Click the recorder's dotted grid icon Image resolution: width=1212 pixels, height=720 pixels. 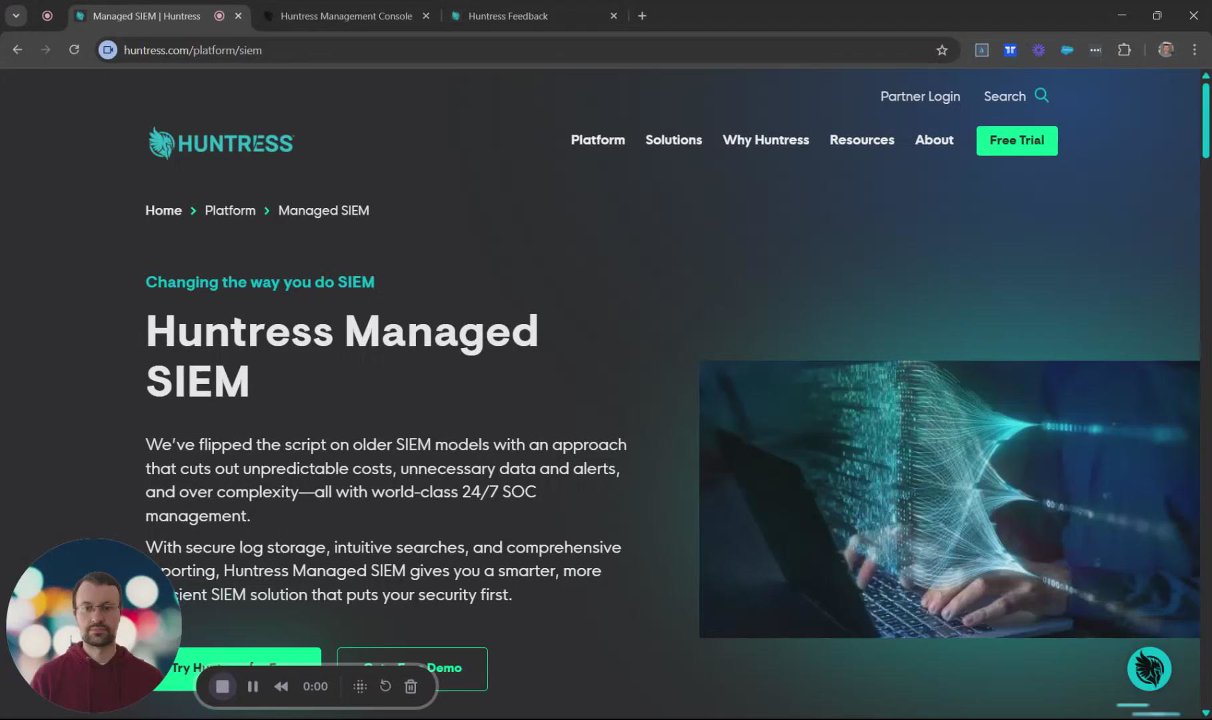360,686
